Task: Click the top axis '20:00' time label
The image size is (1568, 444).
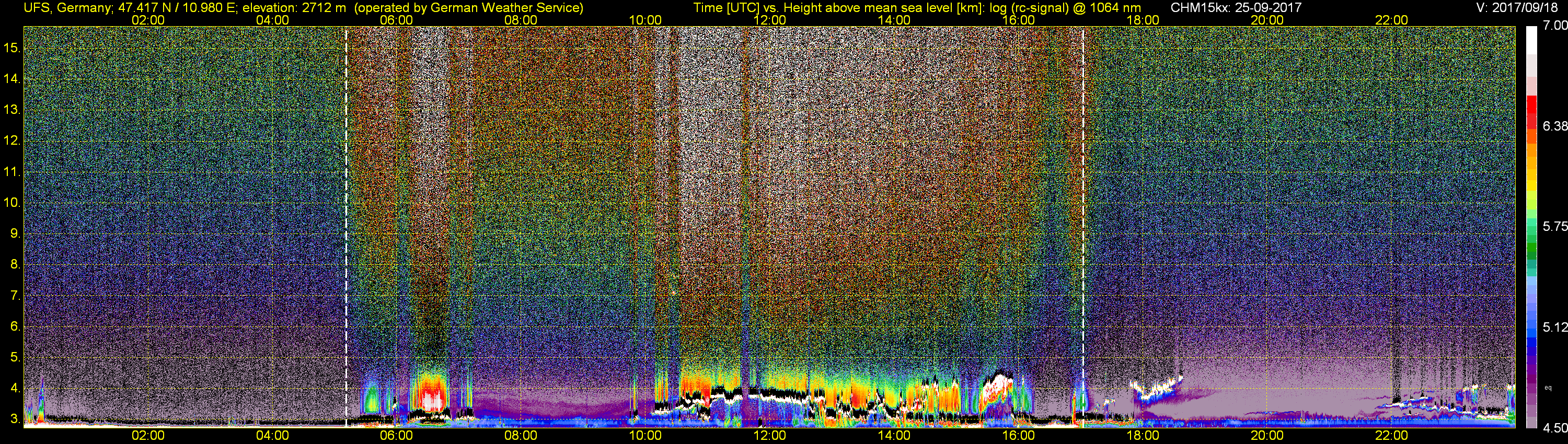Action: [1267, 20]
